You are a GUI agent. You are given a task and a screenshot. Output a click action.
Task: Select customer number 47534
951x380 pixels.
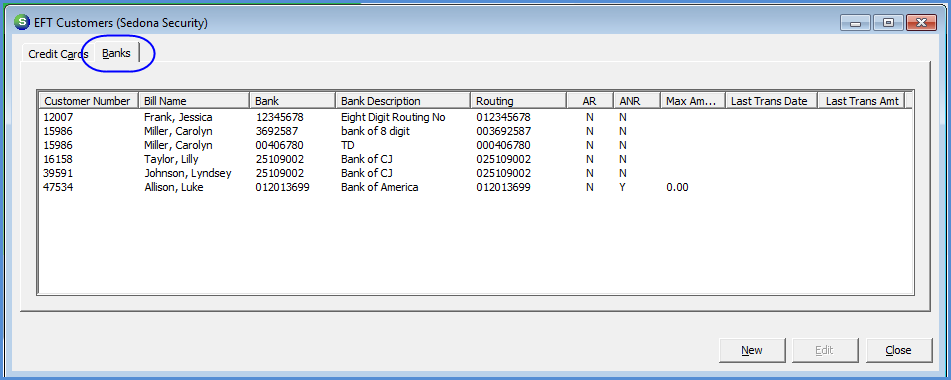pyautogui.click(x=58, y=187)
